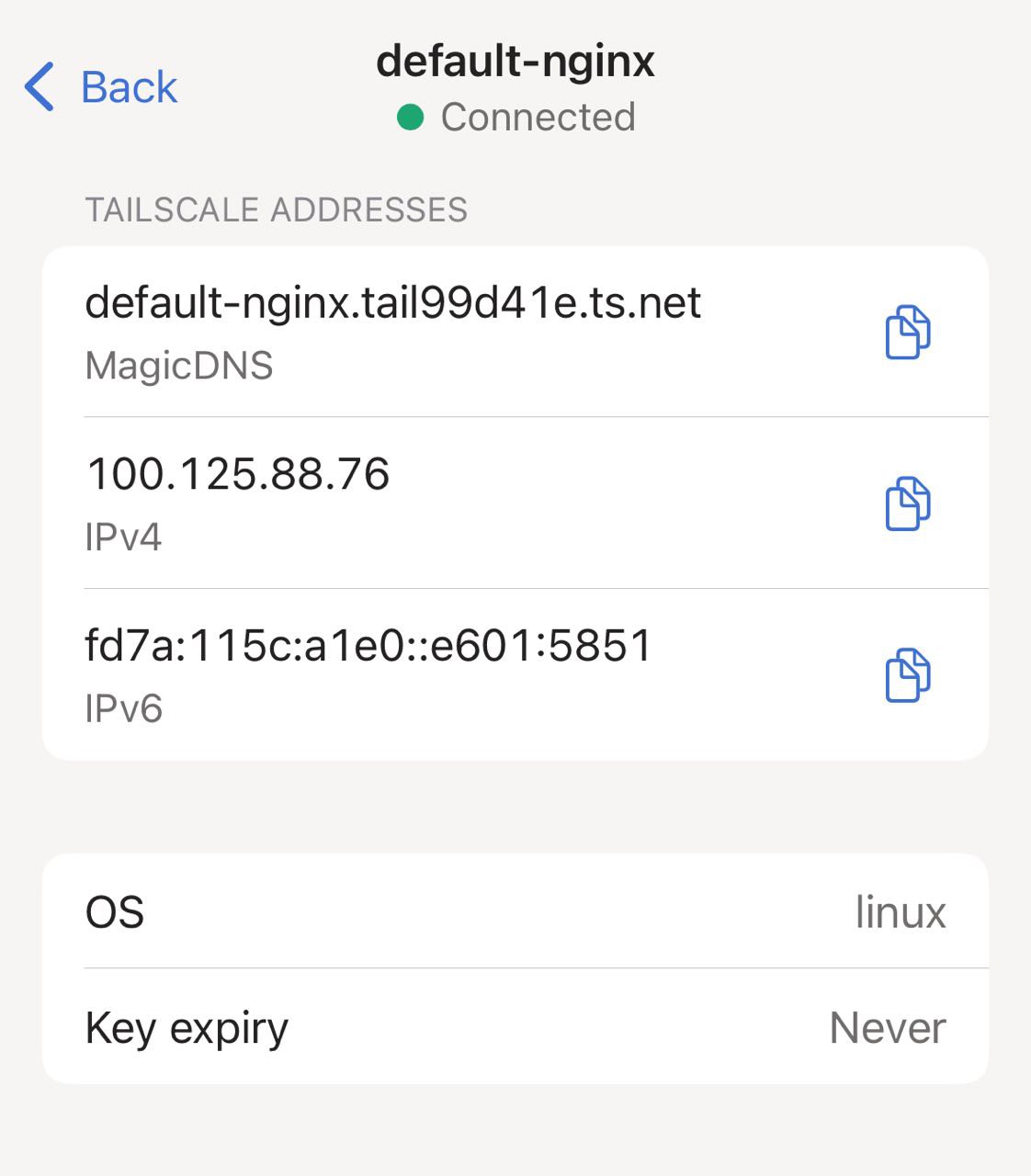
Task: Click the Never key expiry value
Action: (887, 1028)
